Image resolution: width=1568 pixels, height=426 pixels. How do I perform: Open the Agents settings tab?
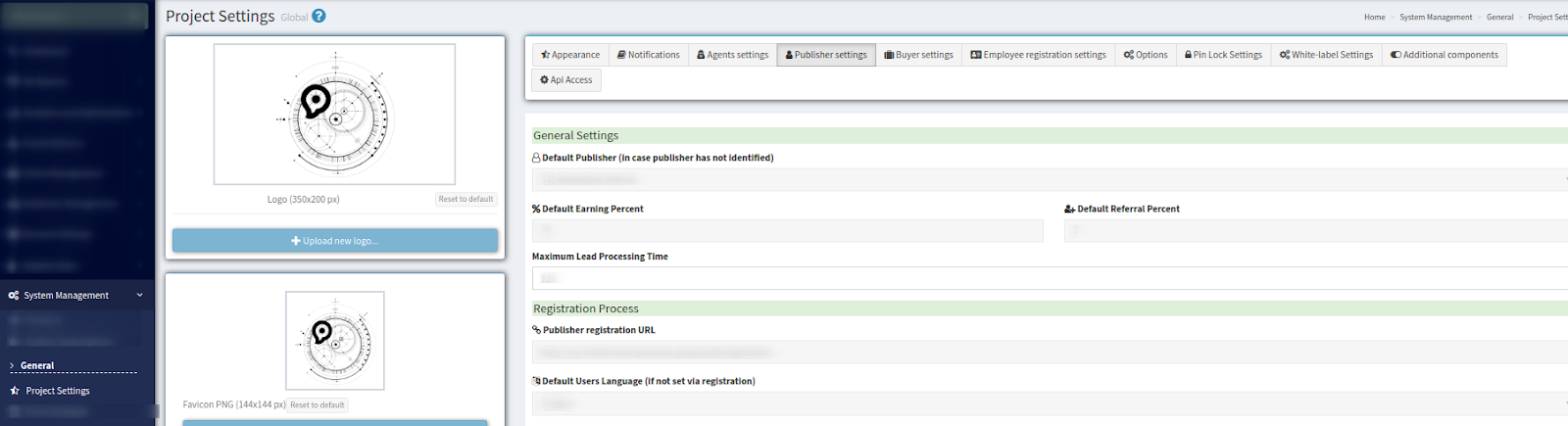point(732,55)
